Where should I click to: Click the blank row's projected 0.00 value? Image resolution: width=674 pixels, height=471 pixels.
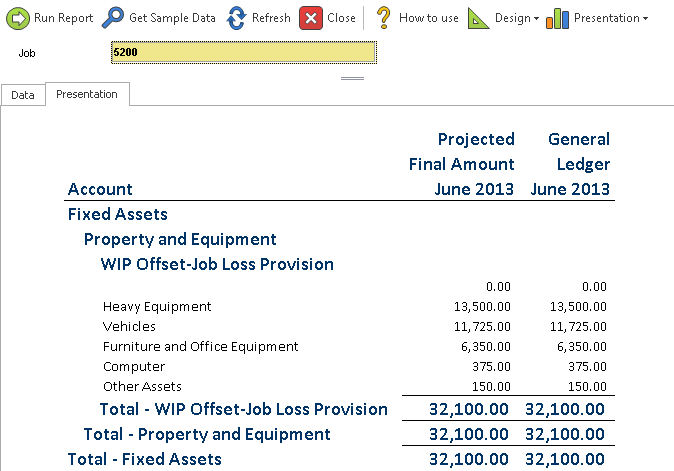(x=498, y=287)
